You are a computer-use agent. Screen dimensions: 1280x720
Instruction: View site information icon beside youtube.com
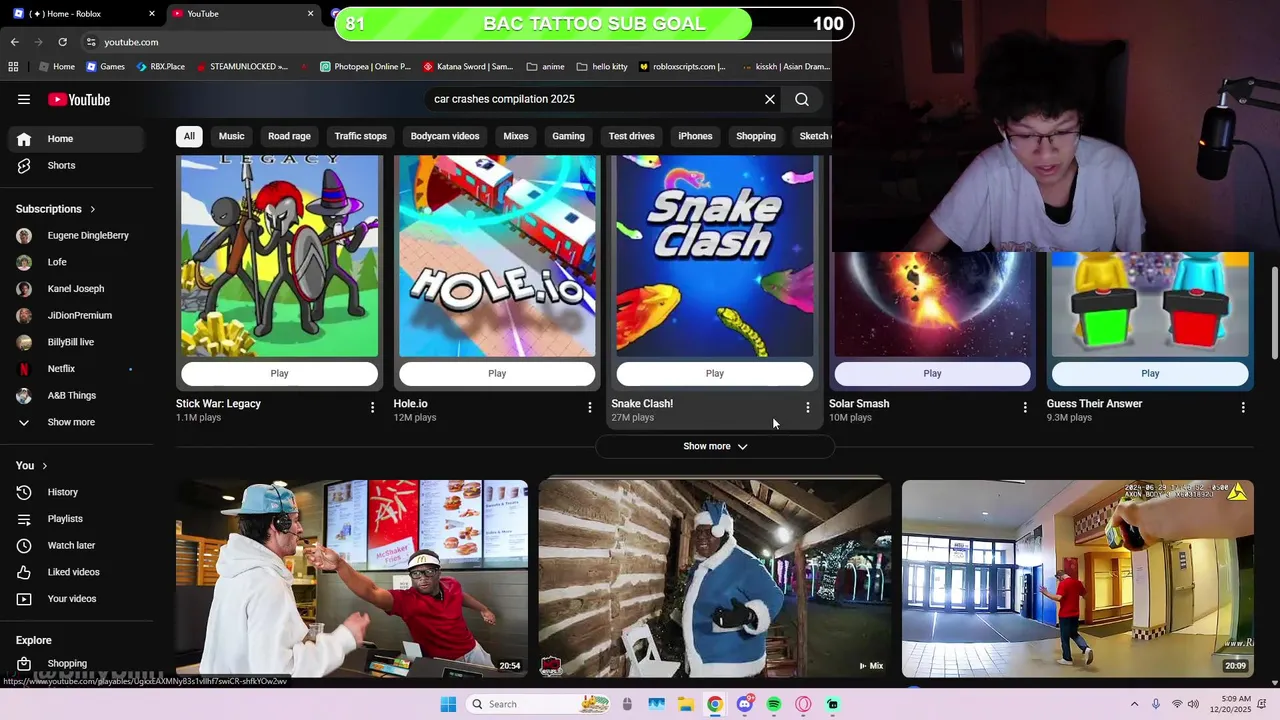[91, 42]
